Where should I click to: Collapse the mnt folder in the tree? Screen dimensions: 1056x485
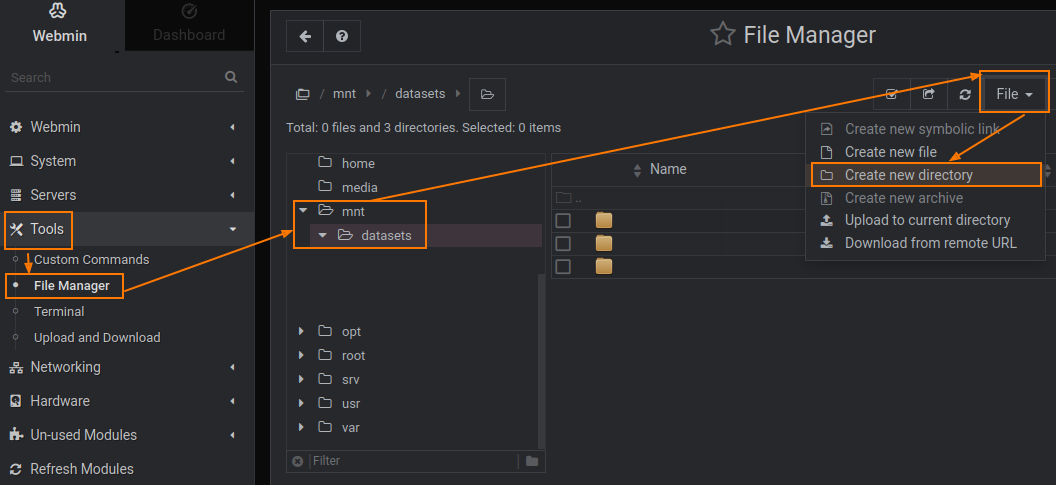coord(303,211)
